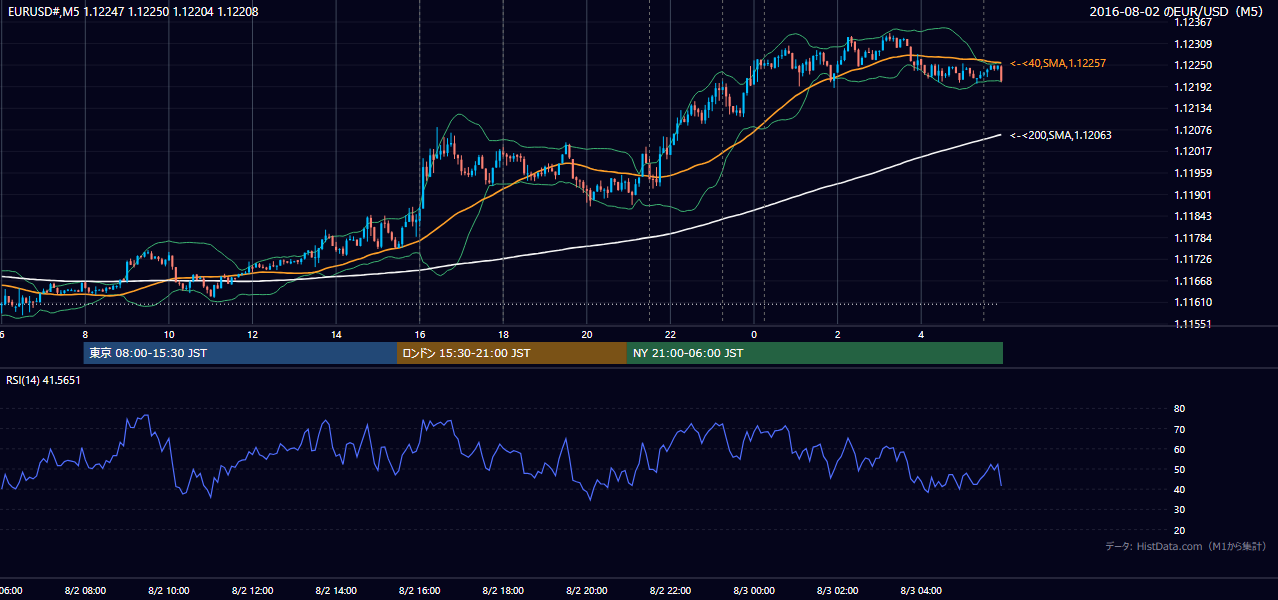Click hour tick 14 under price chart

click(x=336, y=334)
